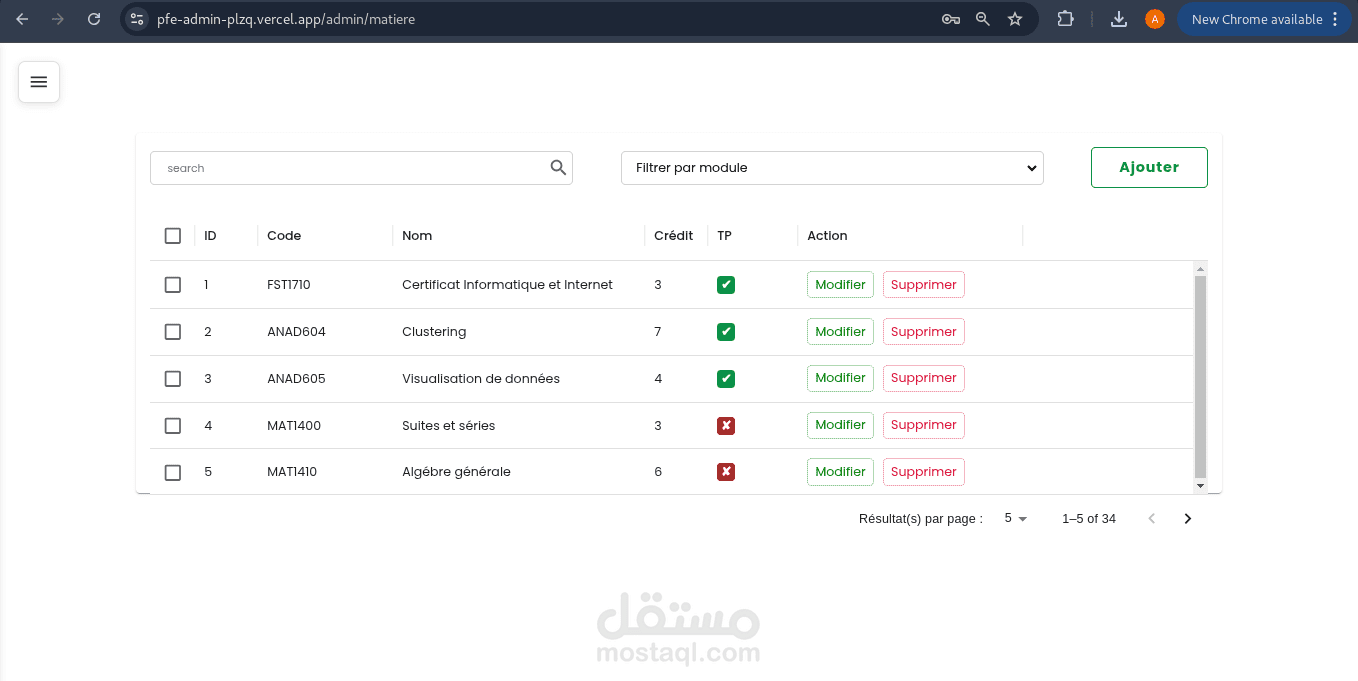Image resolution: width=1358 pixels, height=681 pixels.
Task: Toggle the select-all header checkbox
Action: coord(173,236)
